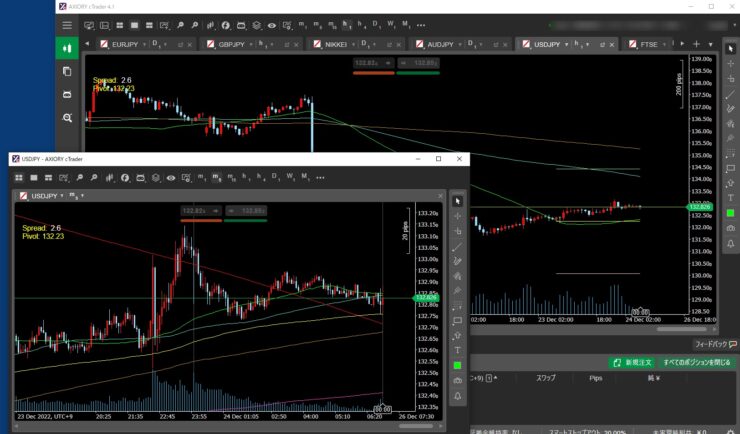Open the hamburger menu in main window

tap(67, 24)
